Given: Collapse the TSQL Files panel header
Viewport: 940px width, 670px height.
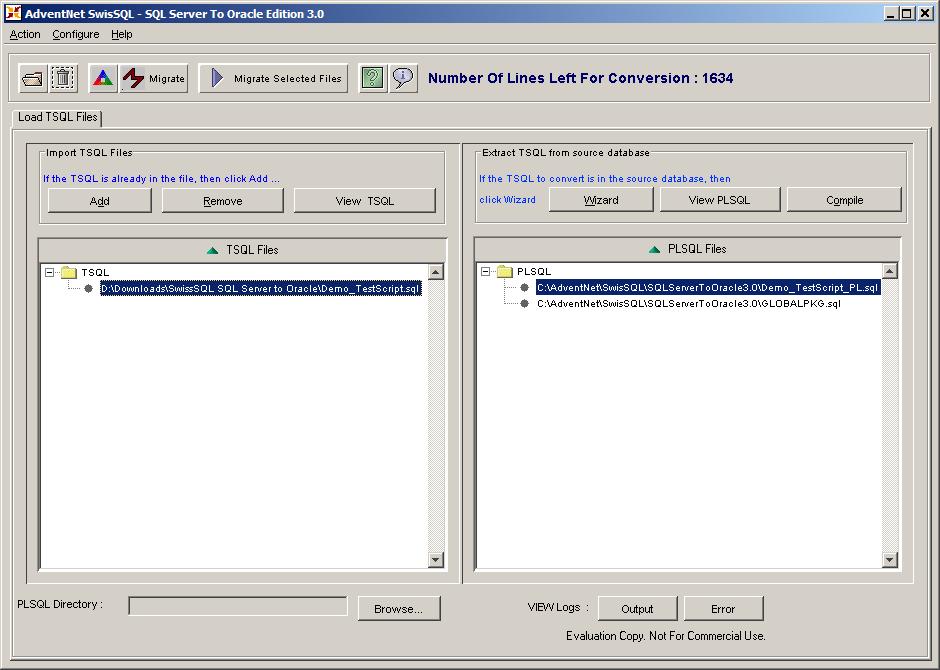Looking at the screenshot, I should click(242, 250).
